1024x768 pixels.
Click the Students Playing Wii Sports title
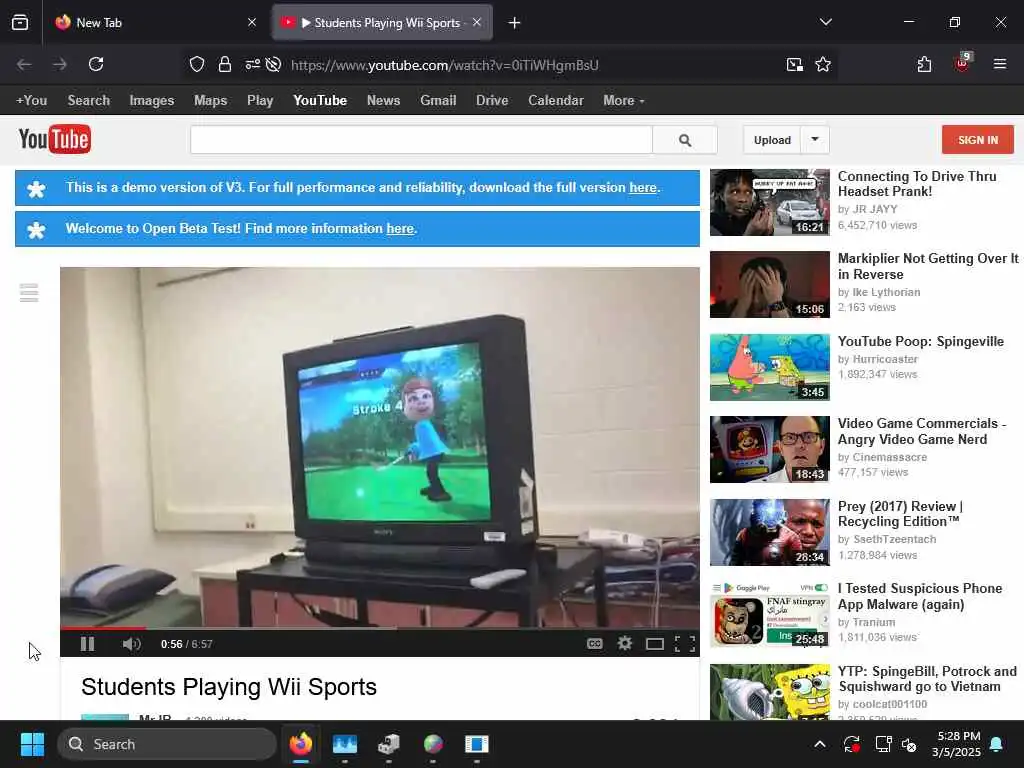[229, 687]
